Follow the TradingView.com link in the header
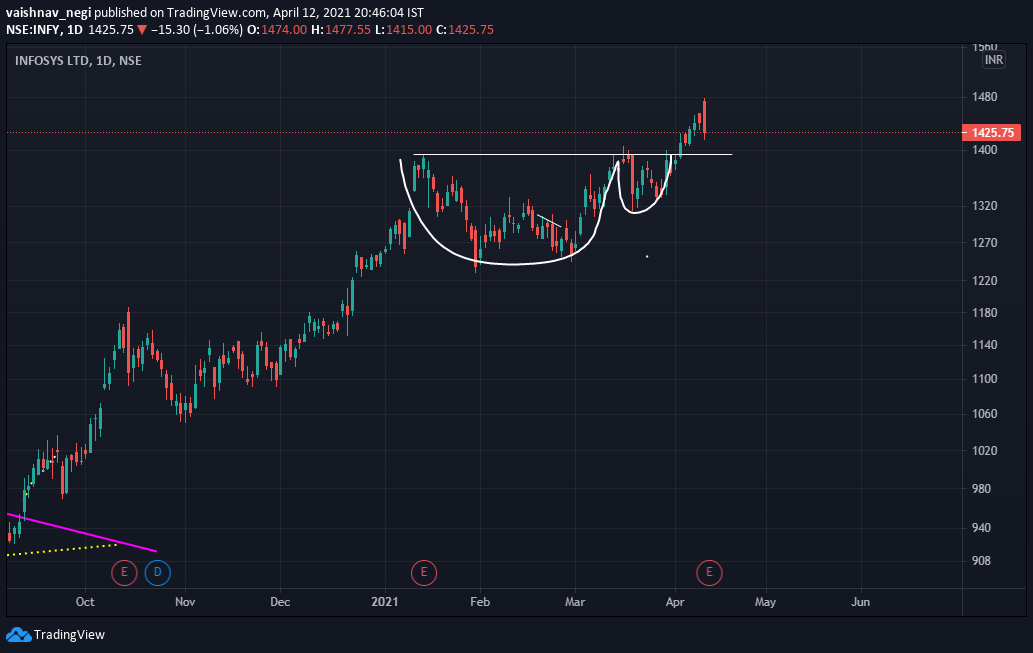Viewport: 1033px width, 653px height. (x=216, y=13)
